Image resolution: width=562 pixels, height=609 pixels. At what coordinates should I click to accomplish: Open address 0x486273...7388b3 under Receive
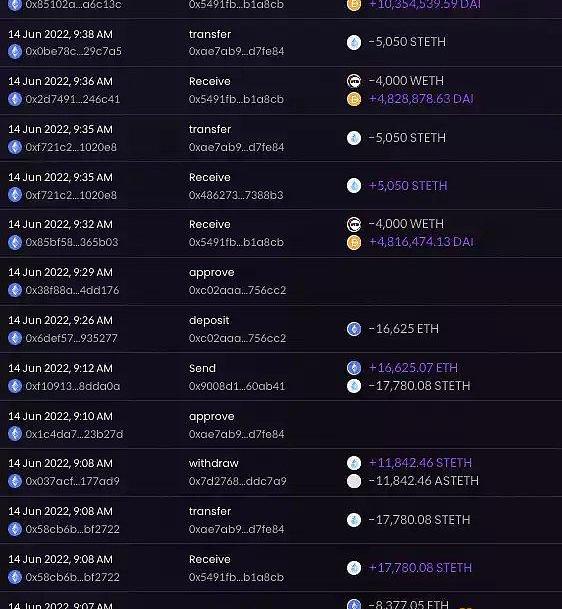coord(236,195)
